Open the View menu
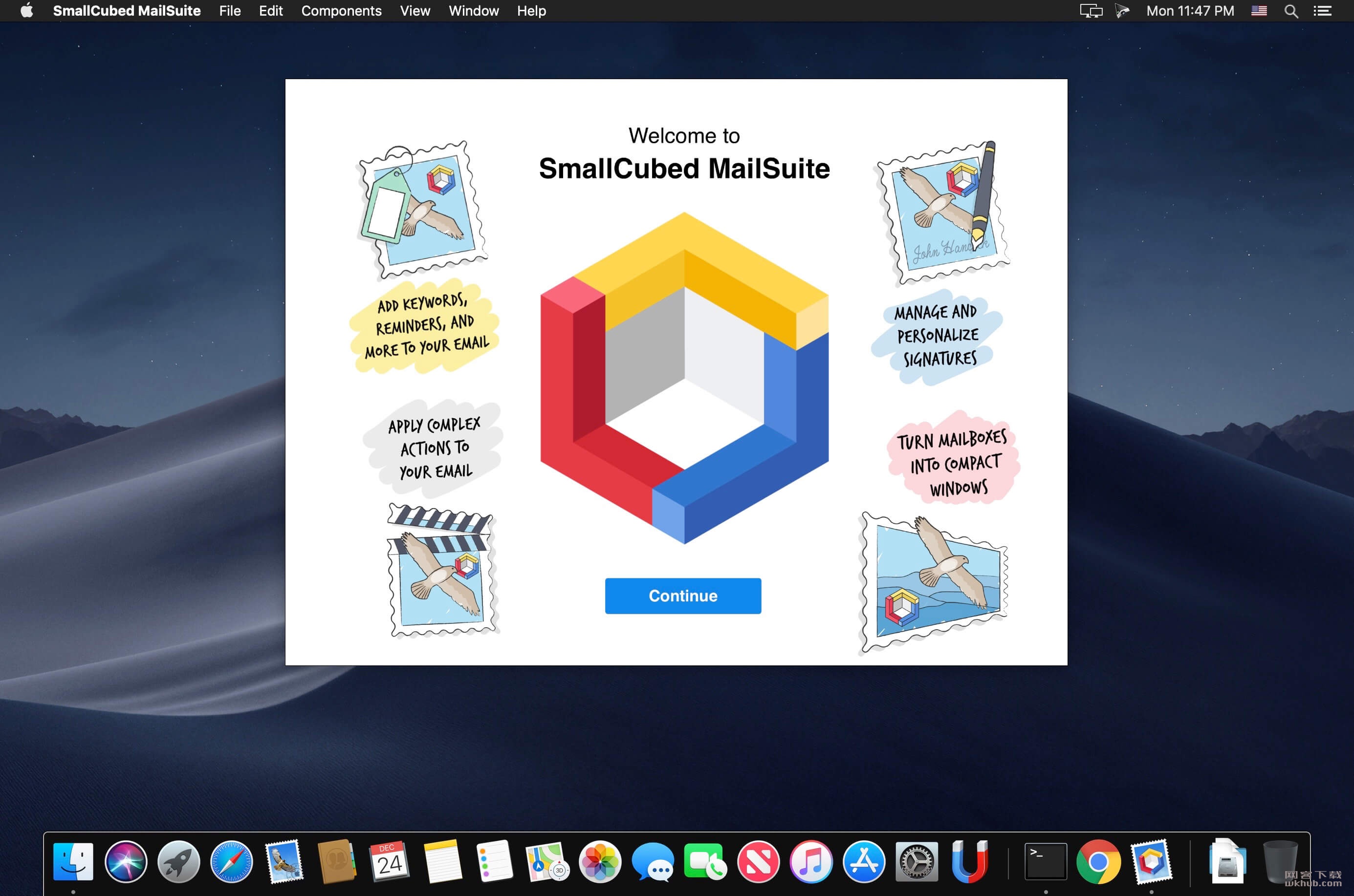Screen dimensions: 1354x896 click(415, 11)
